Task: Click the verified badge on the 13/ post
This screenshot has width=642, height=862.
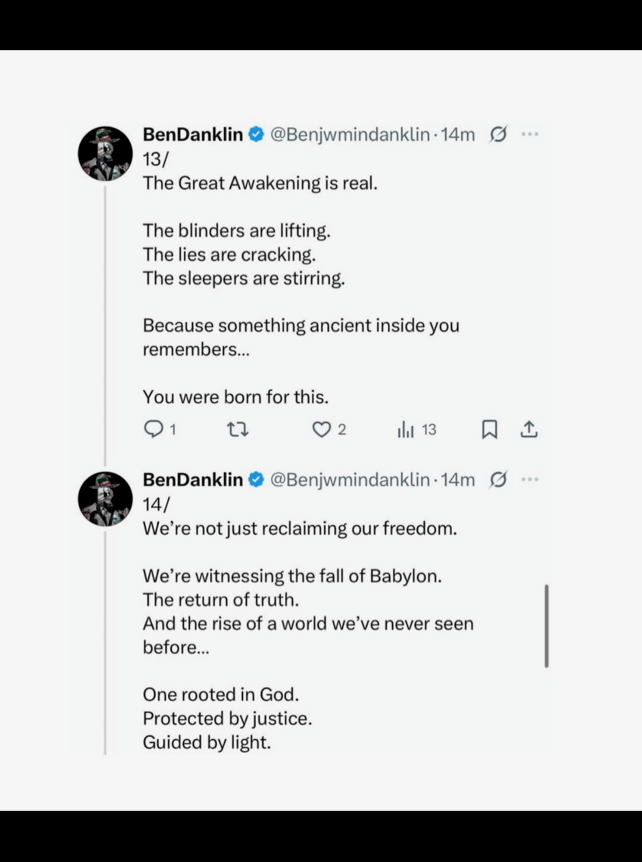Action: pos(256,135)
